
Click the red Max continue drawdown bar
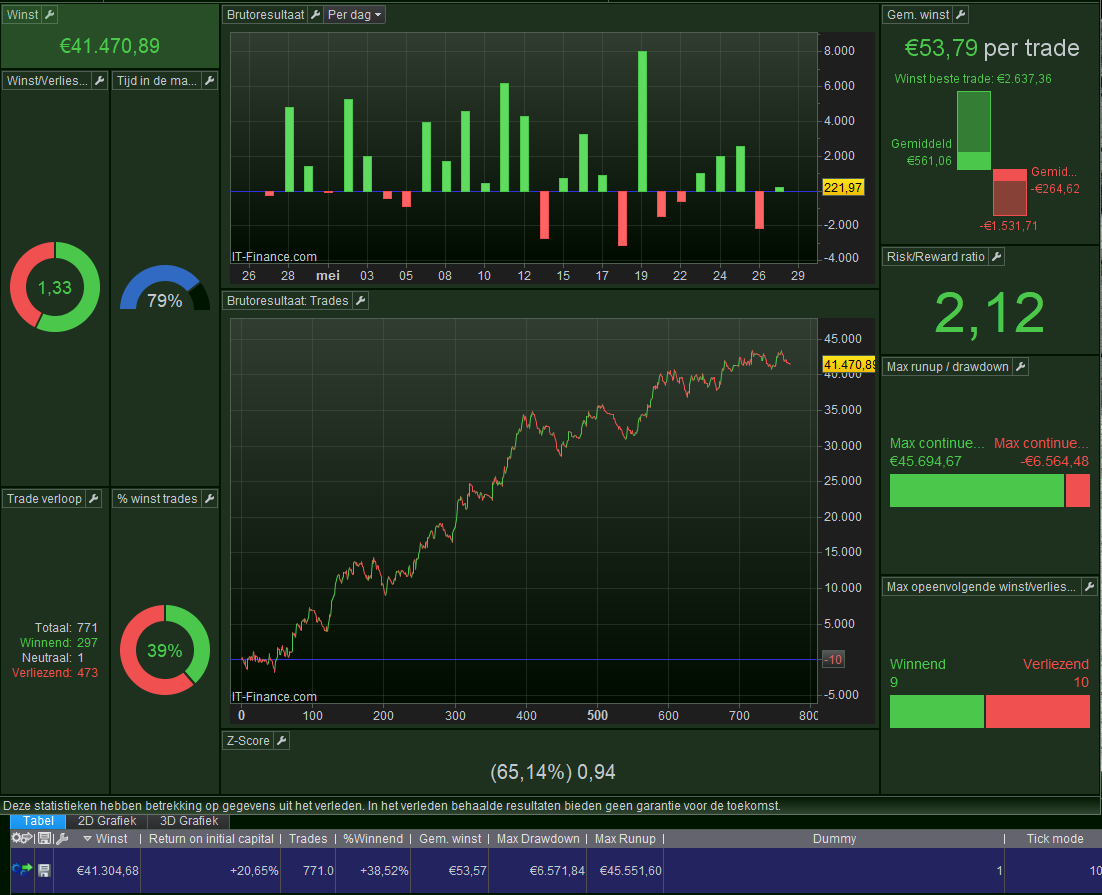1077,490
